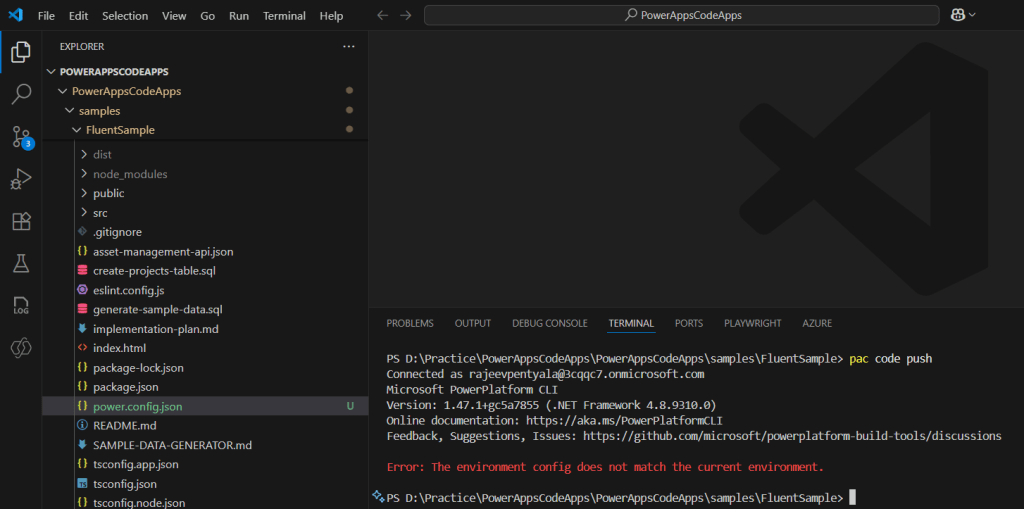The image size is (1024, 509).
Task: Open the Testing flask icon
Action: coord(20,263)
